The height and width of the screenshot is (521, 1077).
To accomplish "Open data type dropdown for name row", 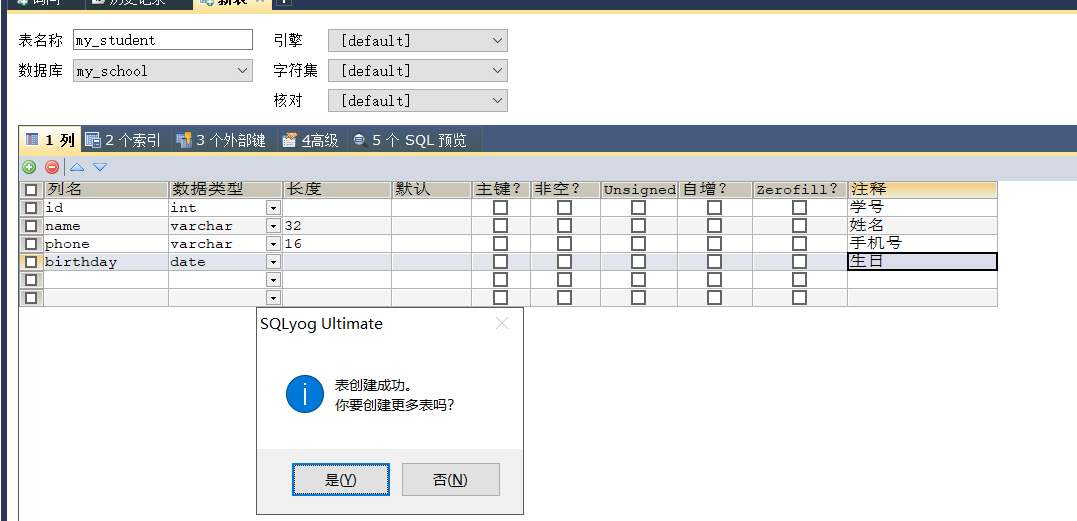I will click(x=273, y=226).
